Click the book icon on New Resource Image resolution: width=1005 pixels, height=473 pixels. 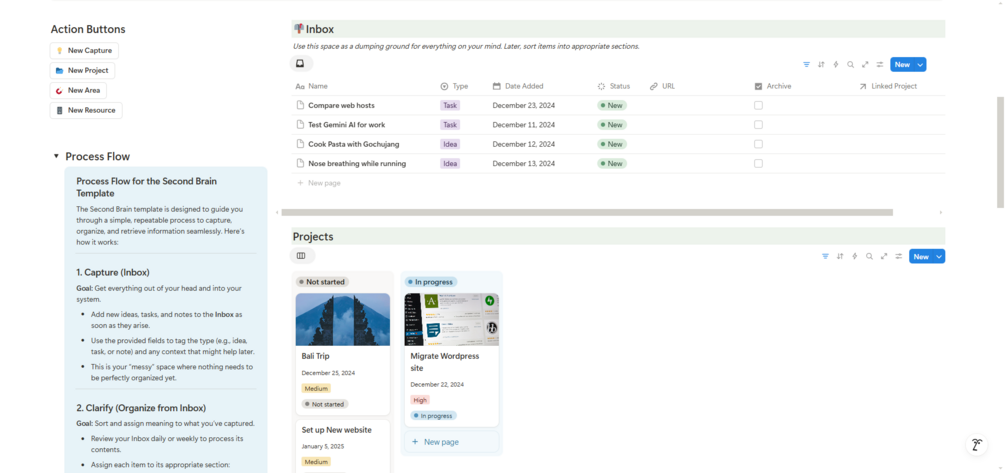coord(60,110)
